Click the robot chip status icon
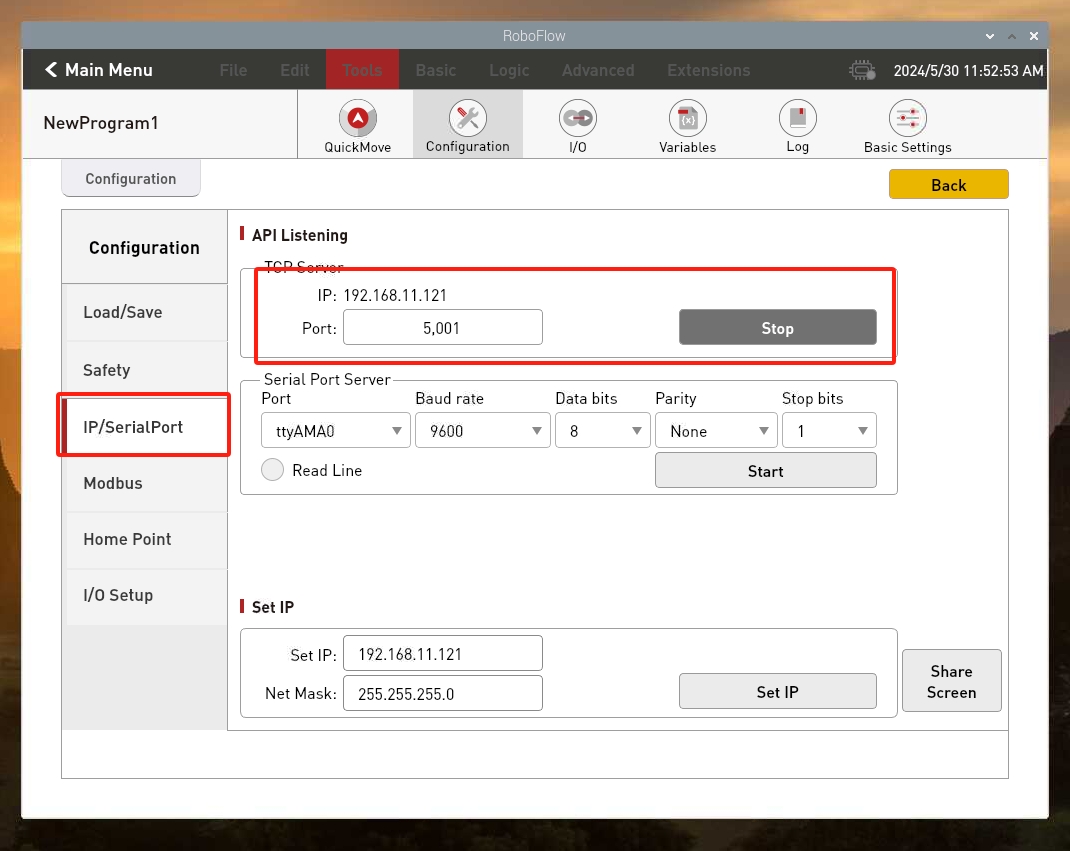Viewport: 1070px width, 851px height. tap(862, 71)
